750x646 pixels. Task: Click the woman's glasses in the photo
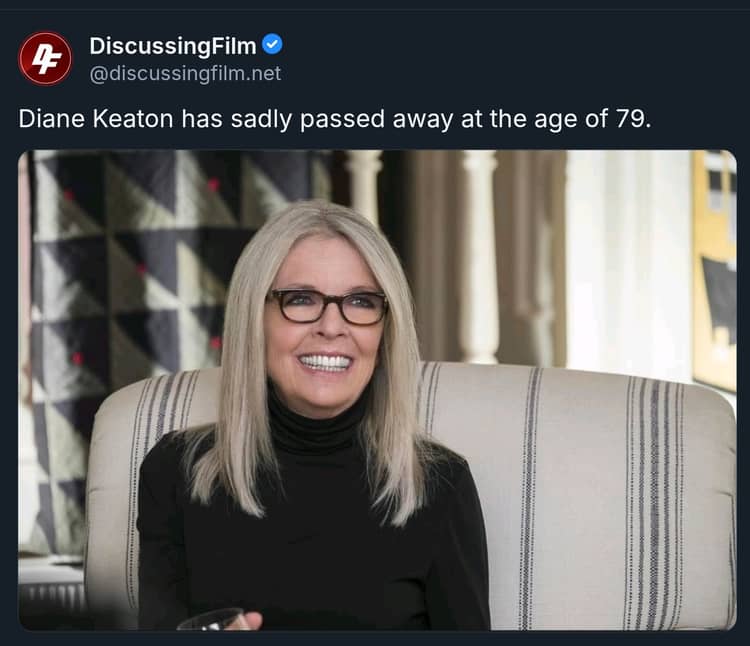327,307
